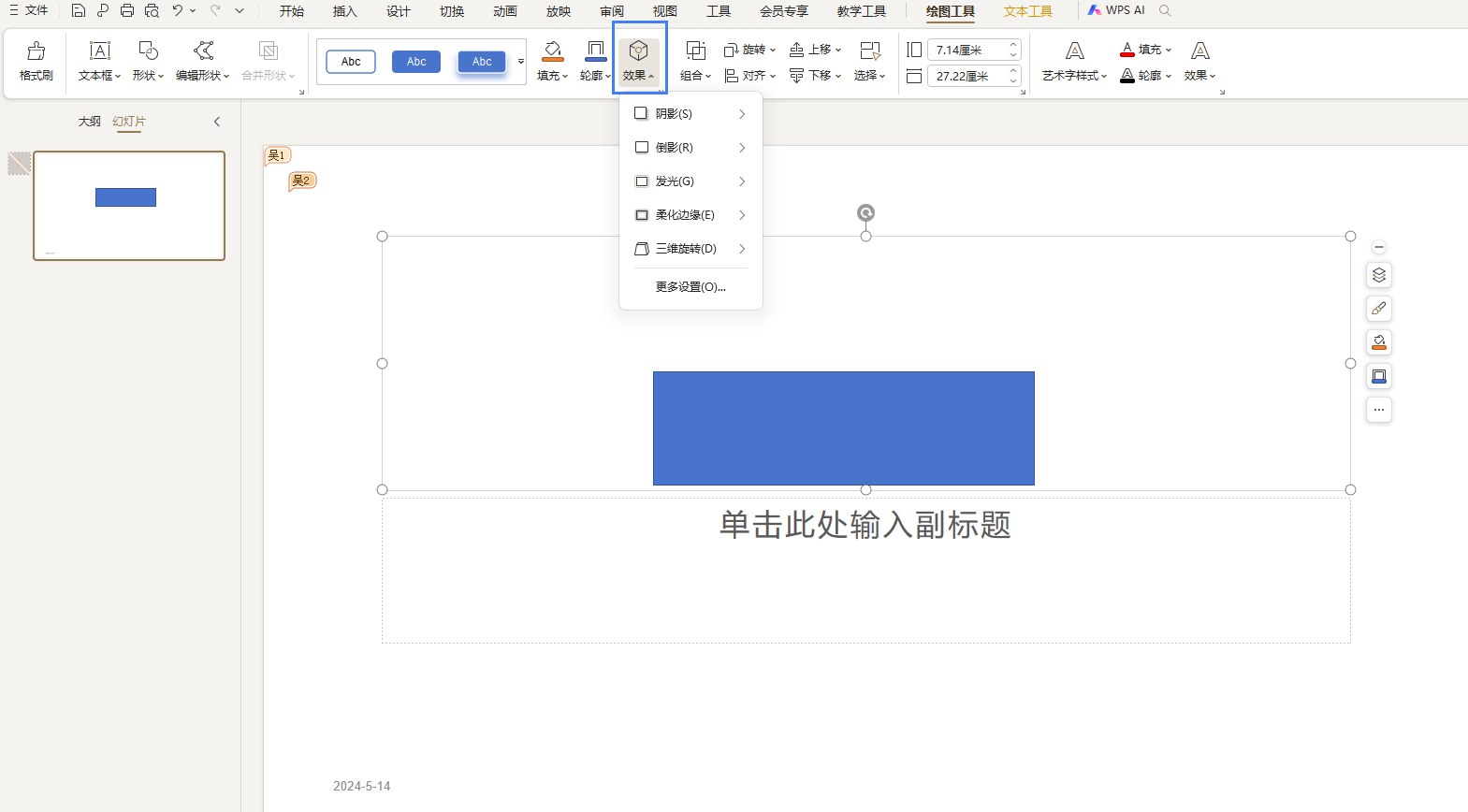Expand the Rotate (旋转) dropdown

[750, 50]
